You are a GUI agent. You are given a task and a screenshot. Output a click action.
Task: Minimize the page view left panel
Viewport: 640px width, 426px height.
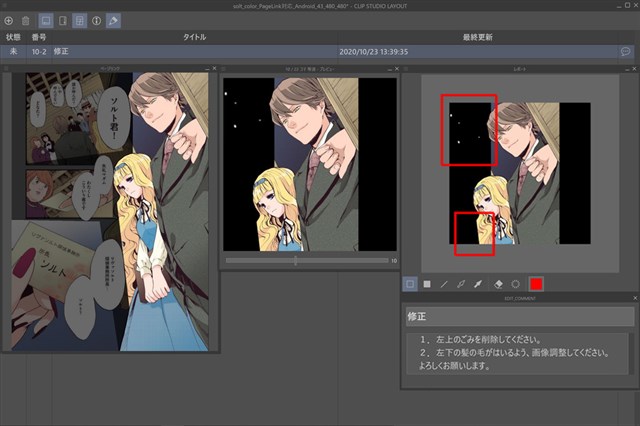207,69
